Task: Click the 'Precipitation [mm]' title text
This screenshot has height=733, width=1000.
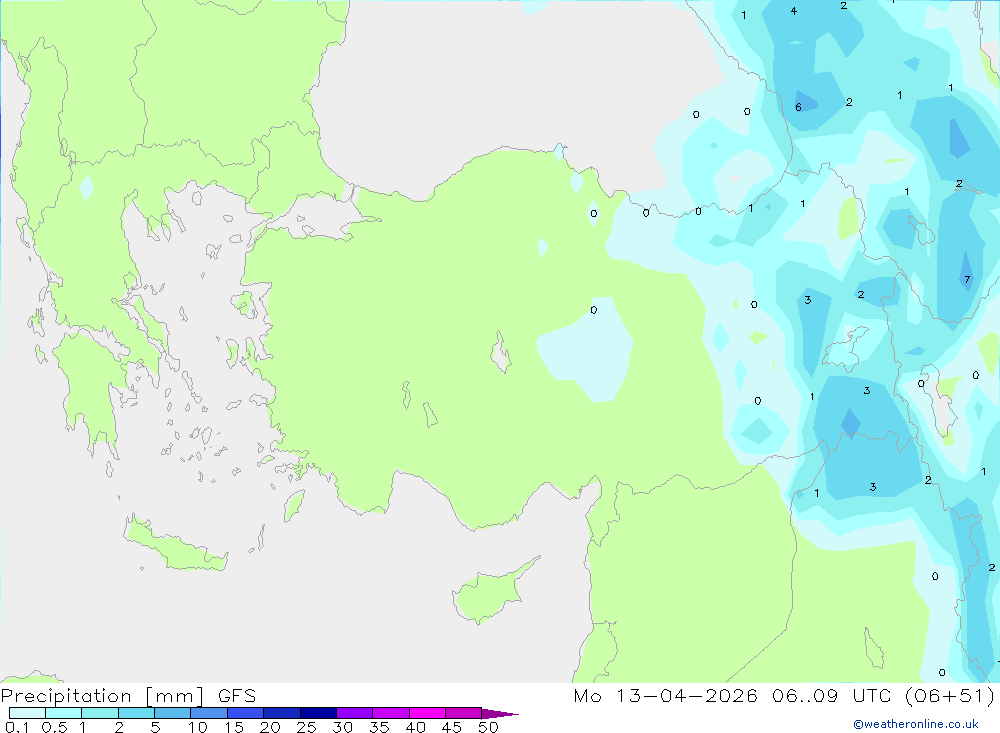Action: coord(103,696)
